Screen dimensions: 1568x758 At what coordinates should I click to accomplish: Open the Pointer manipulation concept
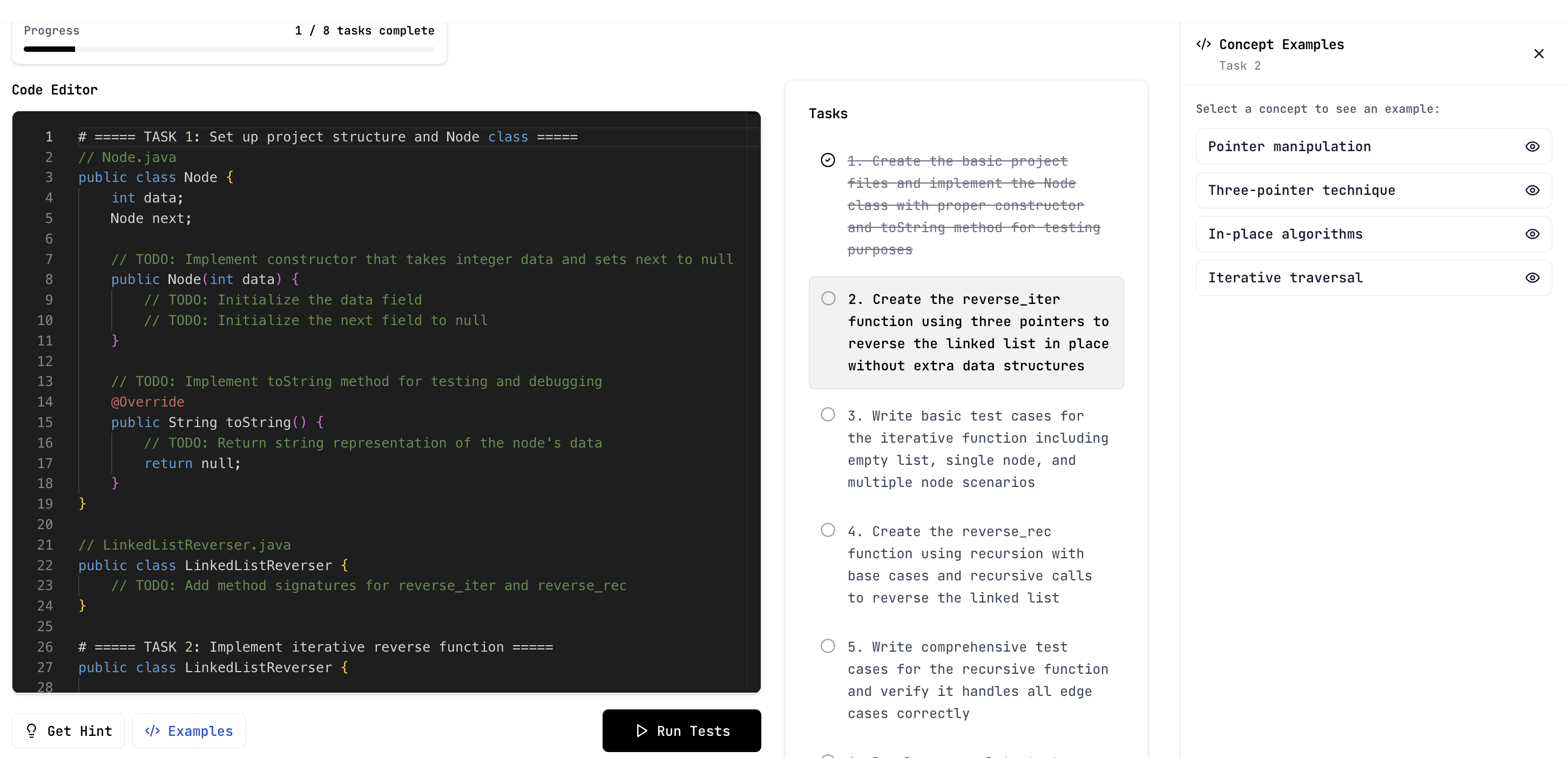click(x=1289, y=147)
